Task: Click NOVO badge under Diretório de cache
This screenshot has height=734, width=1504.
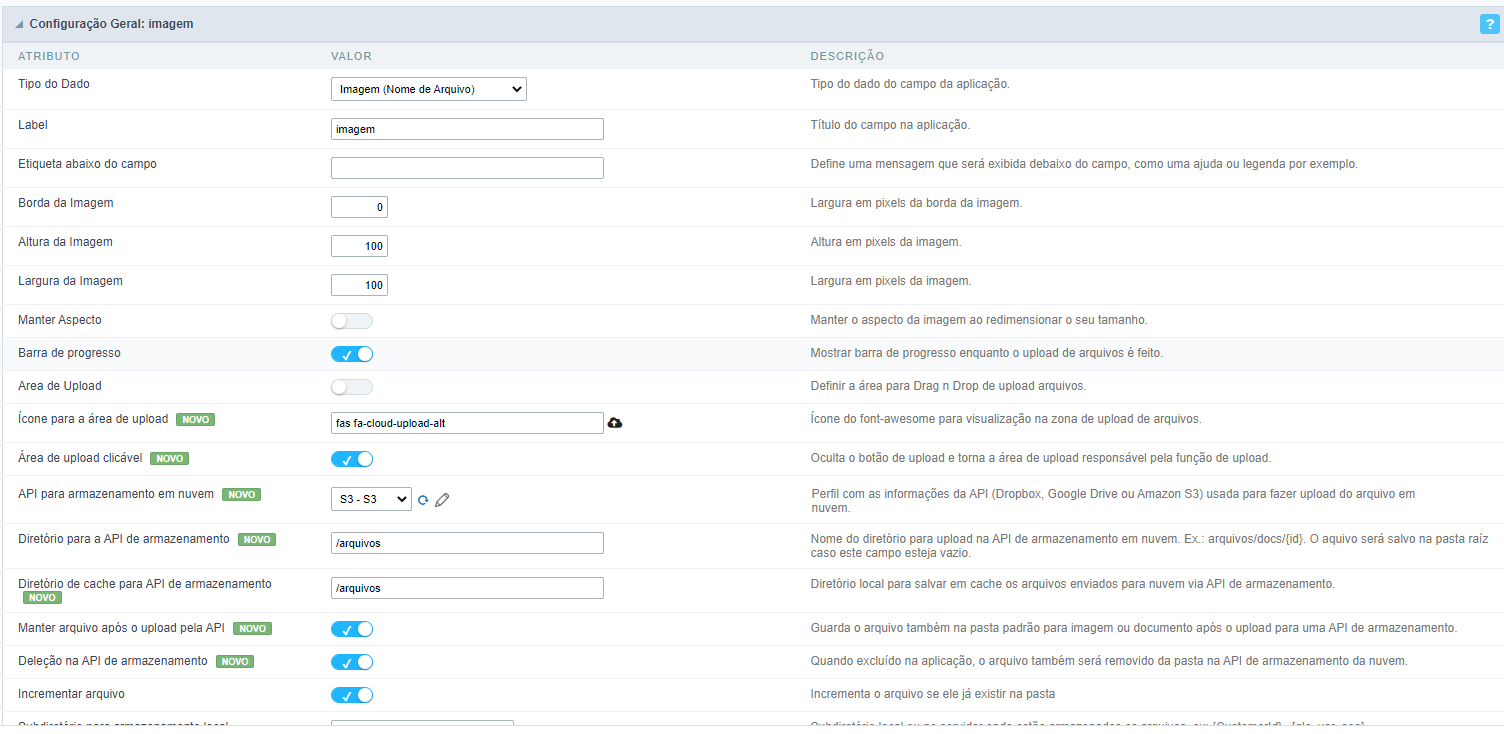Action: point(42,598)
